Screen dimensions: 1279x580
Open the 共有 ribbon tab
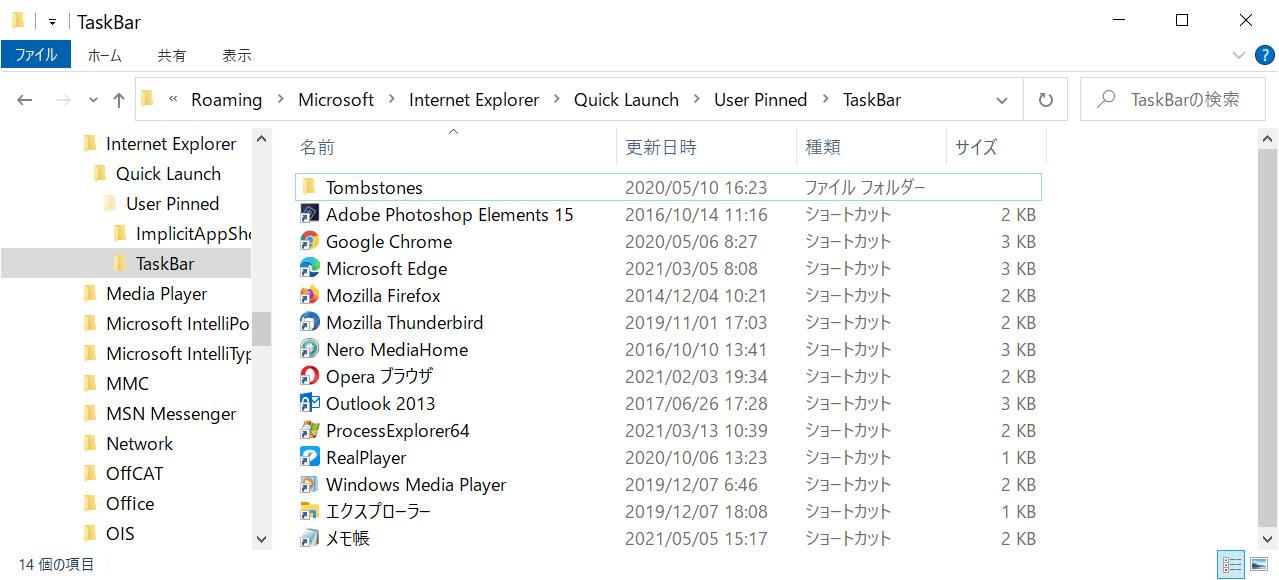[x=172, y=56]
